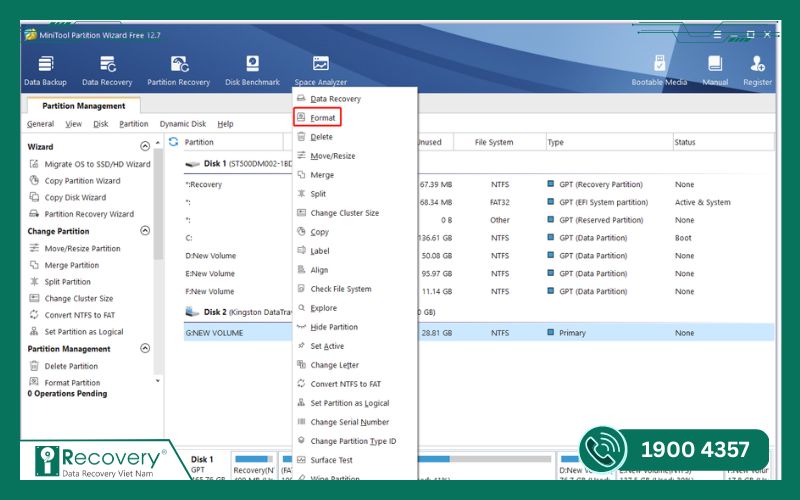Create Bootable Media
800x500 pixels.
(659, 71)
